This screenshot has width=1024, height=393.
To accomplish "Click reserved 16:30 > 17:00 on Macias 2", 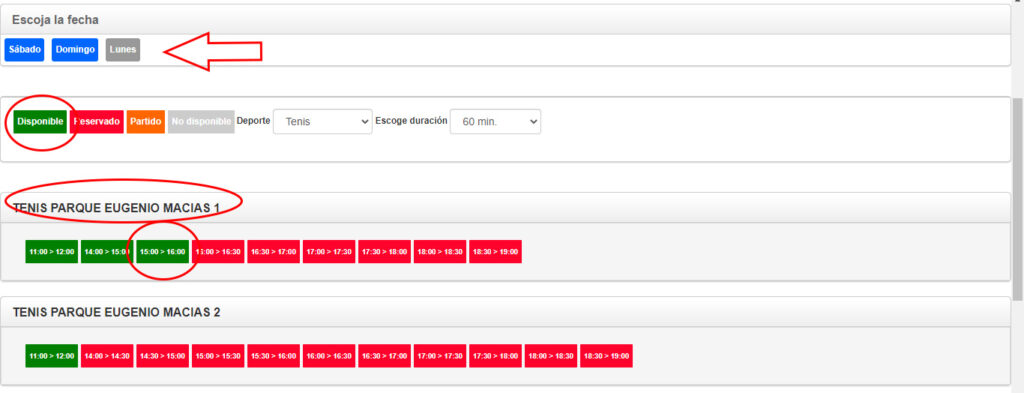I will (x=385, y=356).
